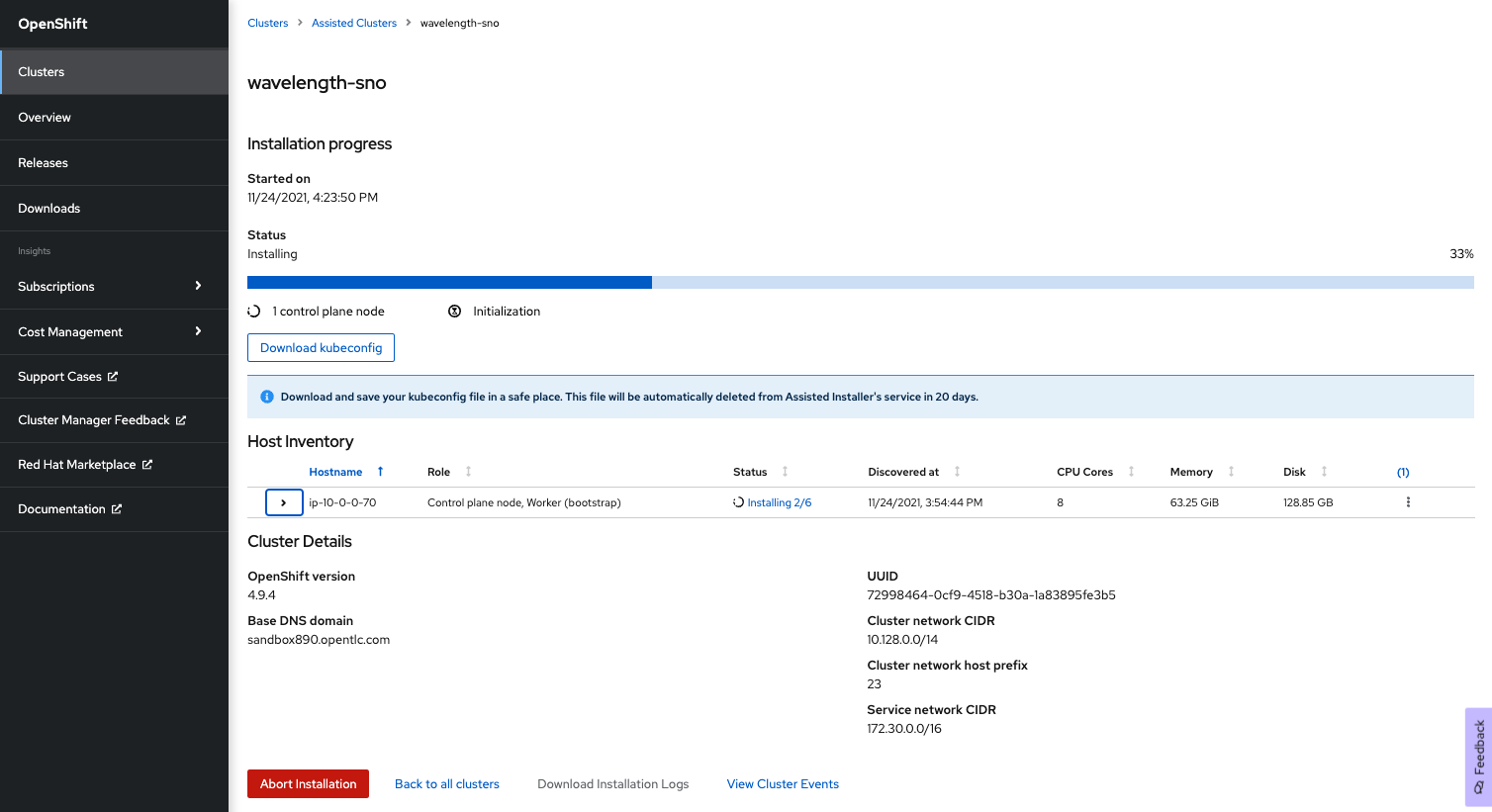Click sort icon on Discovered at column

point(958,472)
